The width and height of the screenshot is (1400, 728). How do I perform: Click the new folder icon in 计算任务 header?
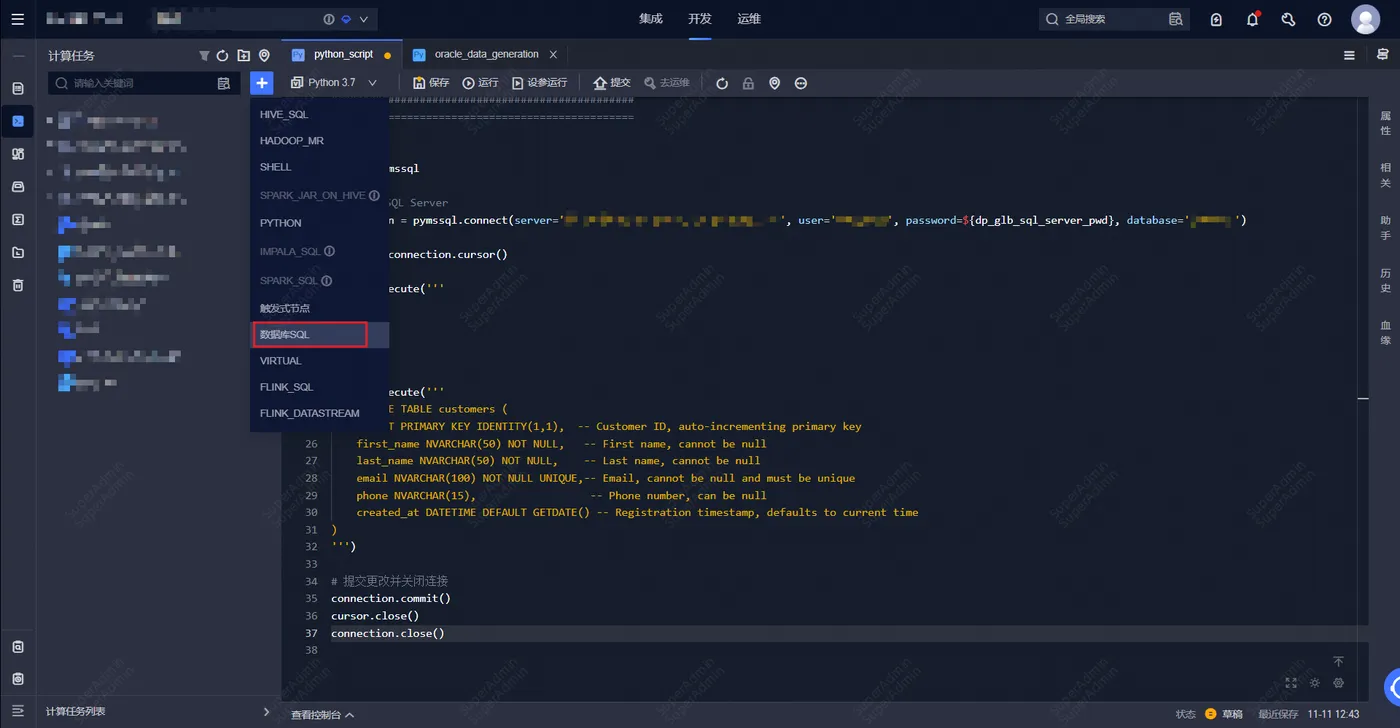pyautogui.click(x=243, y=56)
